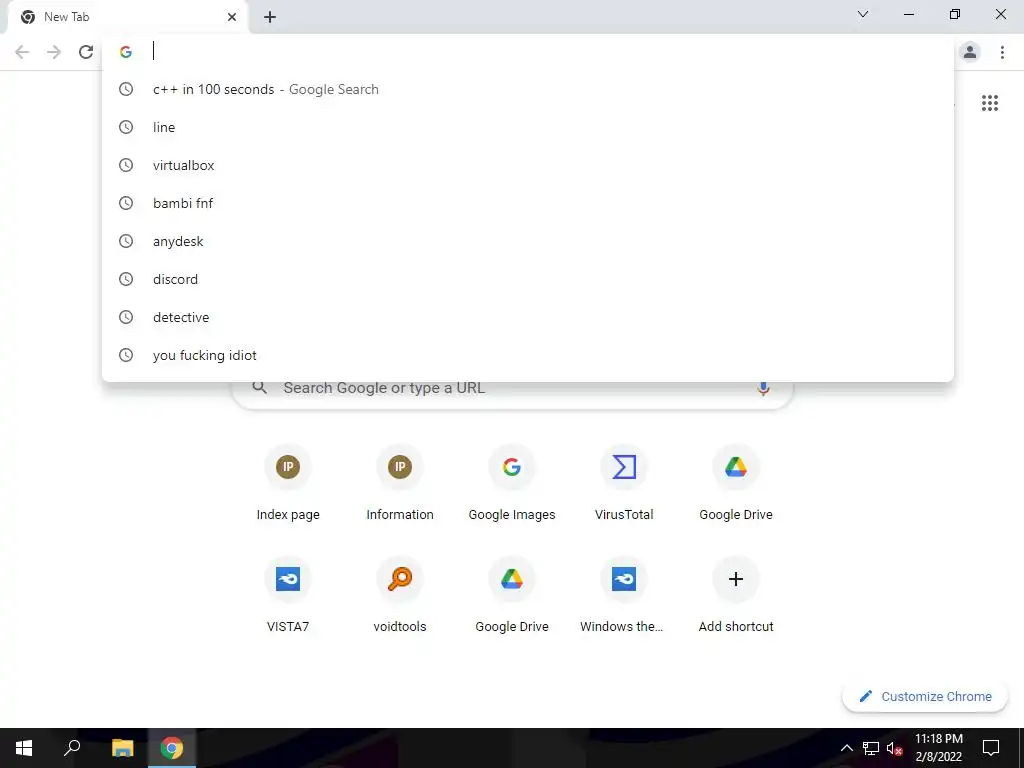
Task: Click the voice search microphone icon
Action: point(763,388)
